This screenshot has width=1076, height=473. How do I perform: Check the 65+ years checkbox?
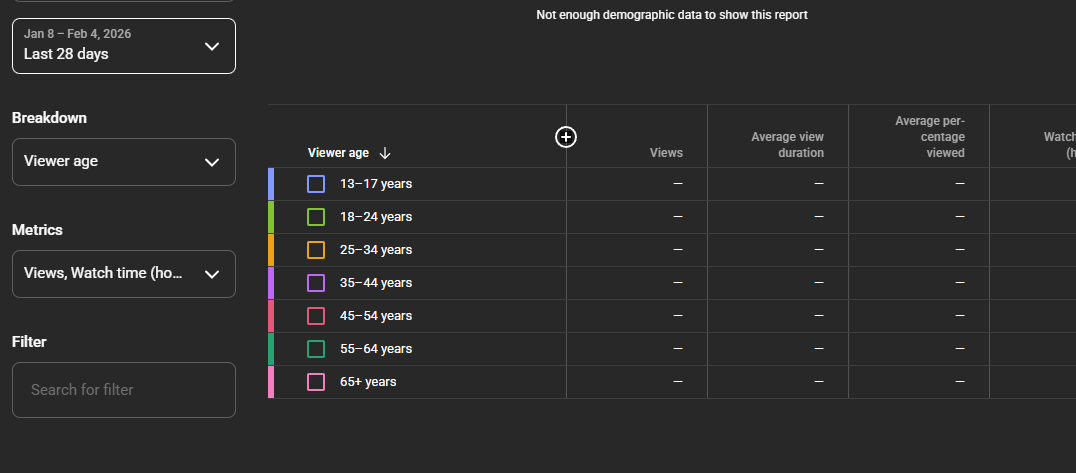click(316, 382)
